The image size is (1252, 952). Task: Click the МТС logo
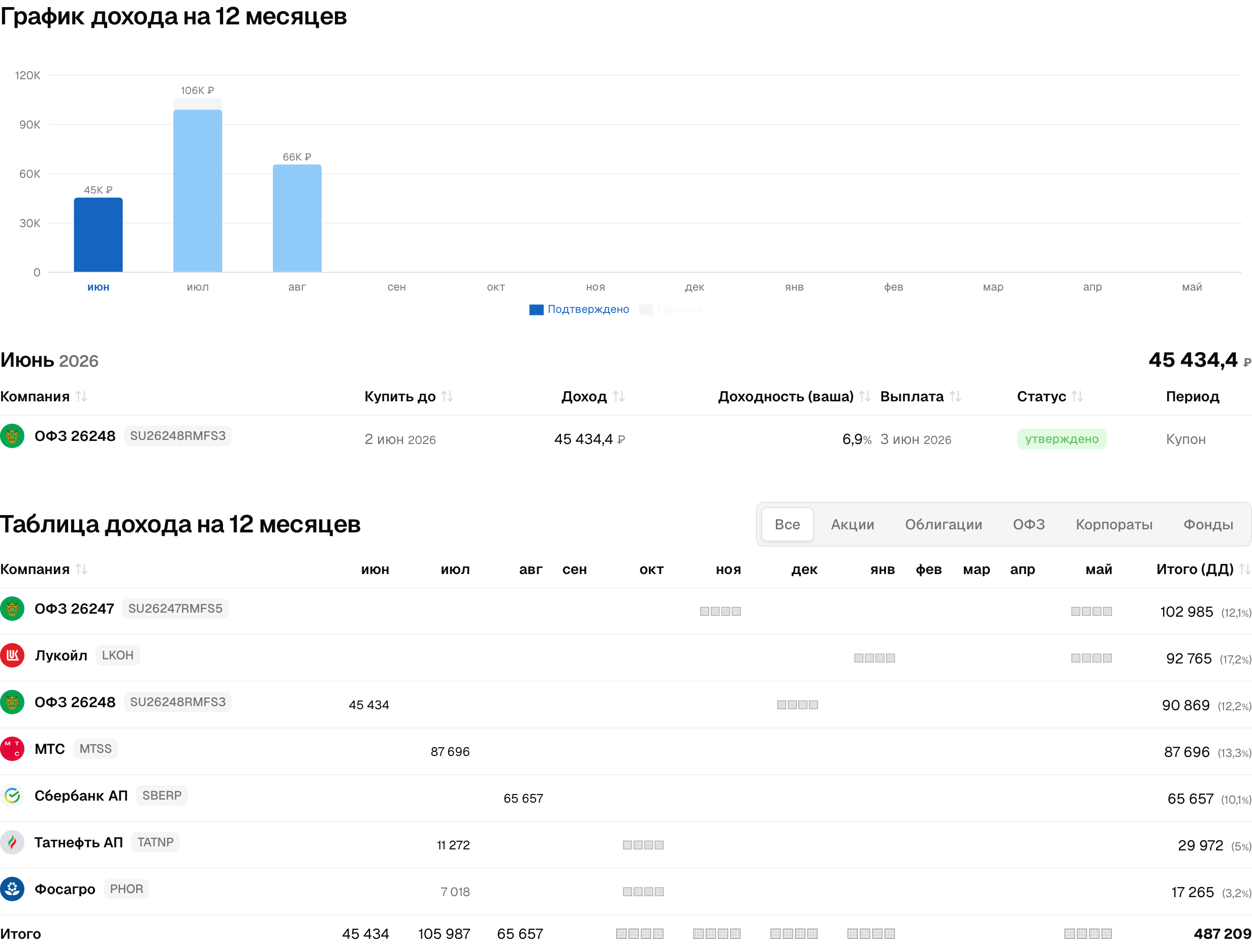click(x=13, y=749)
